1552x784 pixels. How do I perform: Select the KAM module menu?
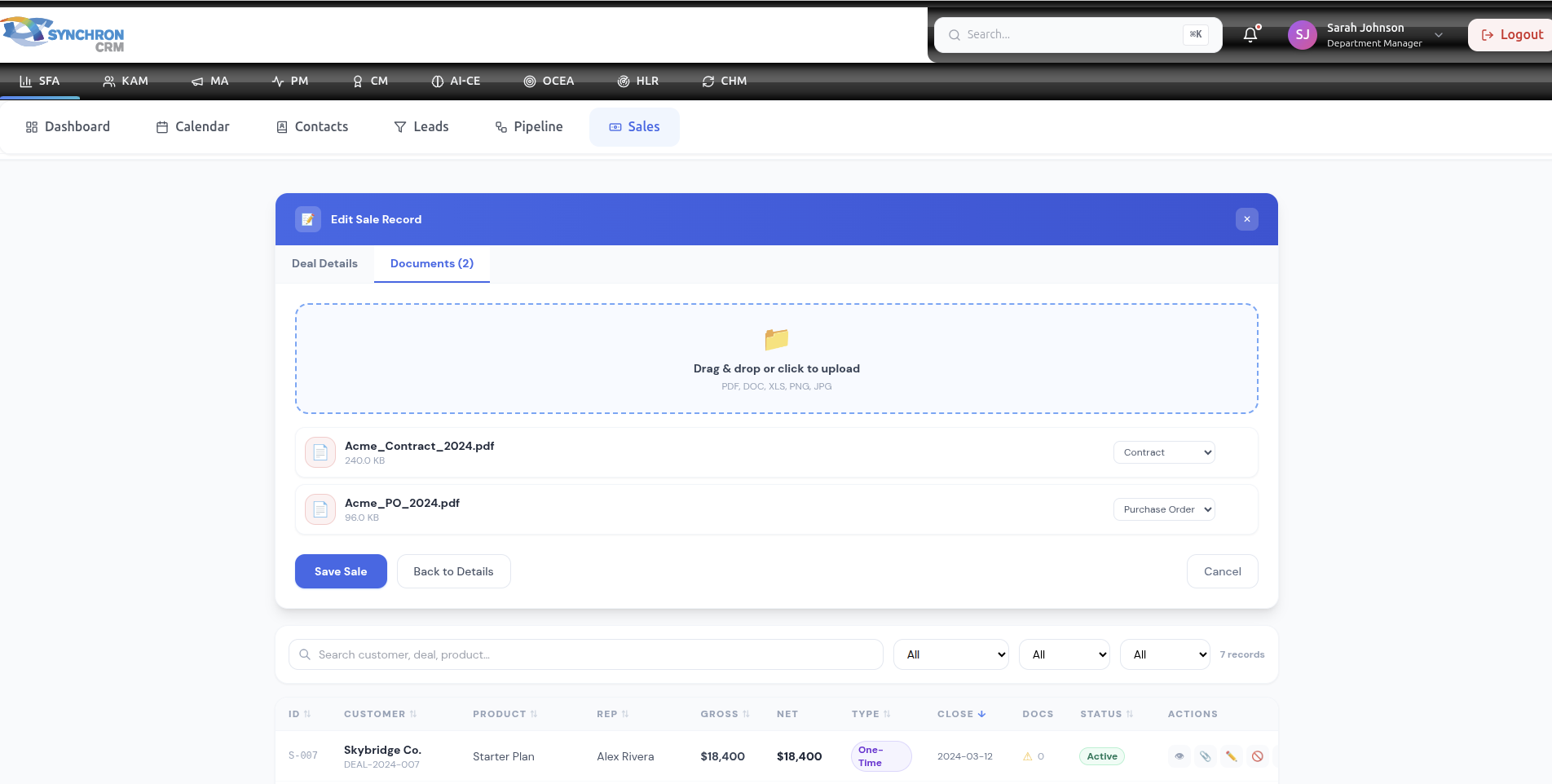pos(126,81)
